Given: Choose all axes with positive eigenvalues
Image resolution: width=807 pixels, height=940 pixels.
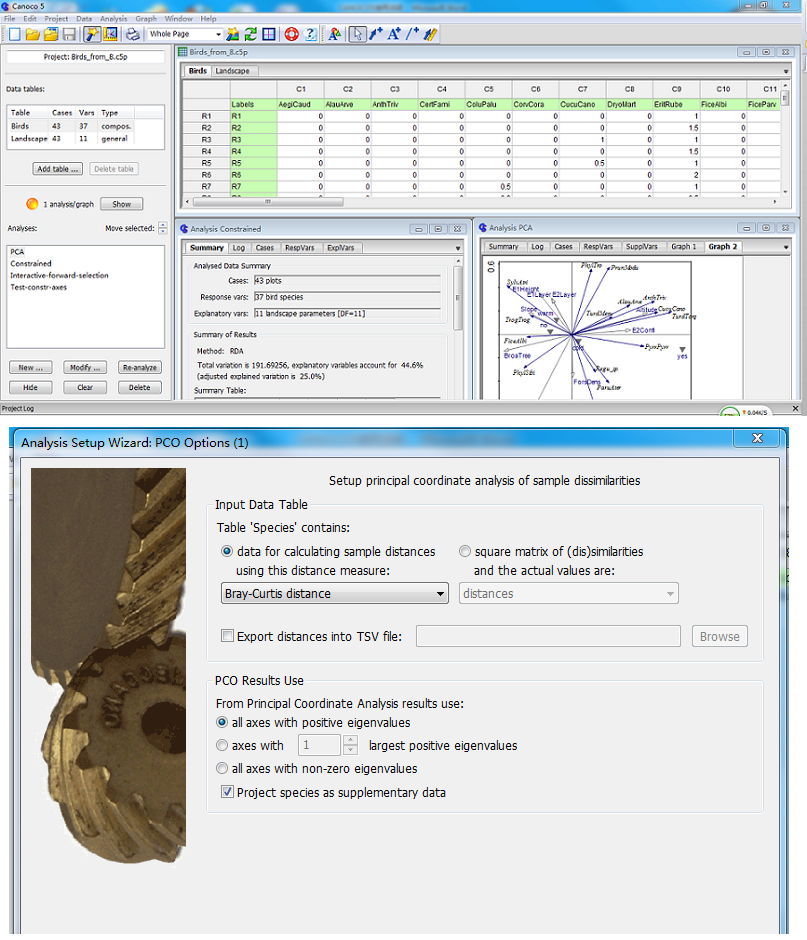Looking at the screenshot, I should 222,722.
